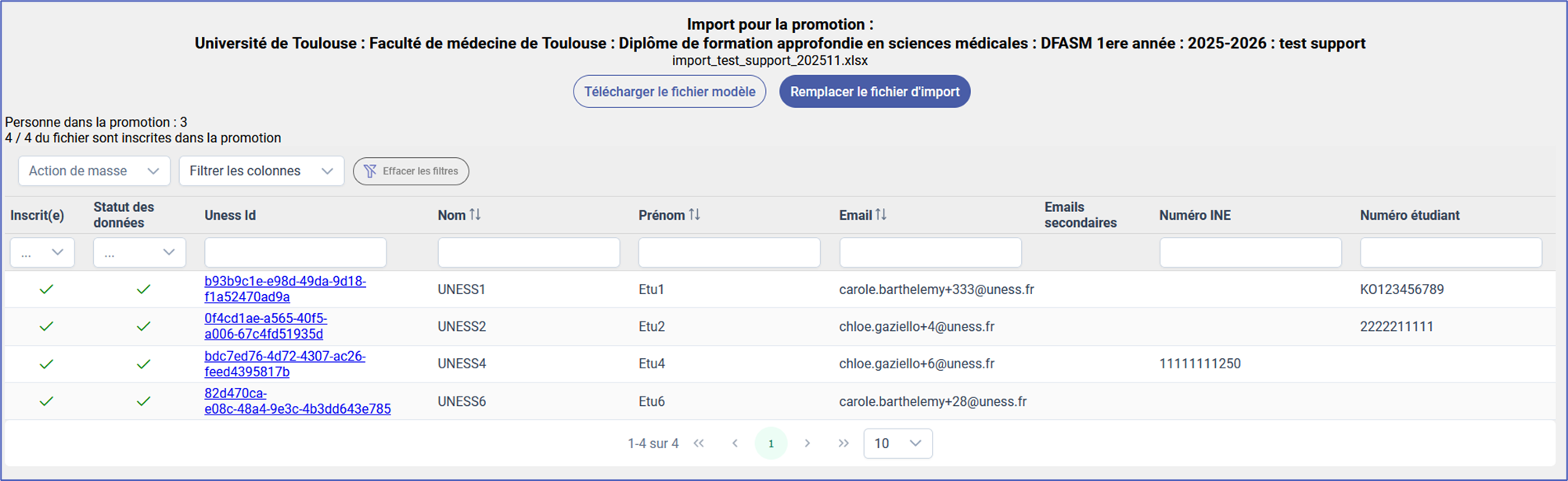Open Uness Id link starting with bdc7ed76
Image resolution: width=1568 pixels, height=481 pixels.
pyautogui.click(x=284, y=364)
